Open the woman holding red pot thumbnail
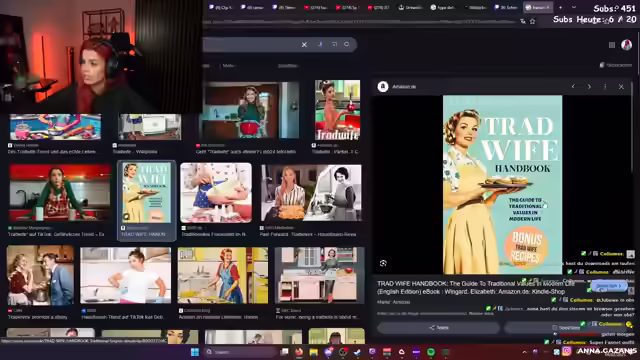 click(x=249, y=110)
